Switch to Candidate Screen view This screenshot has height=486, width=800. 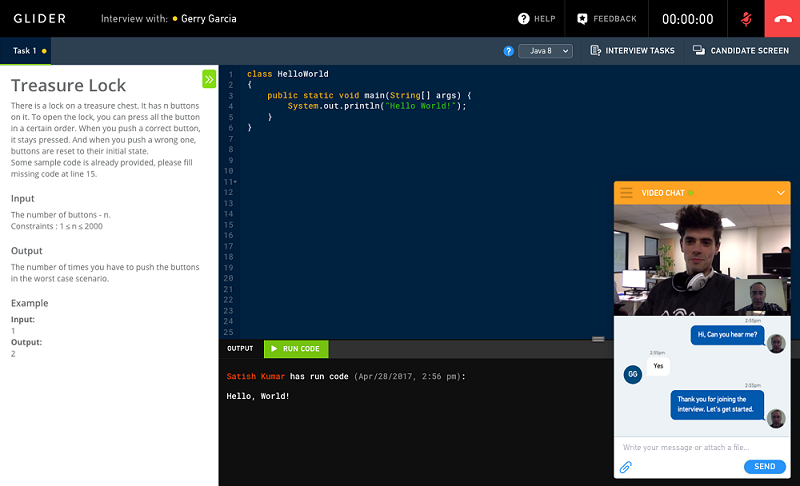pos(740,51)
